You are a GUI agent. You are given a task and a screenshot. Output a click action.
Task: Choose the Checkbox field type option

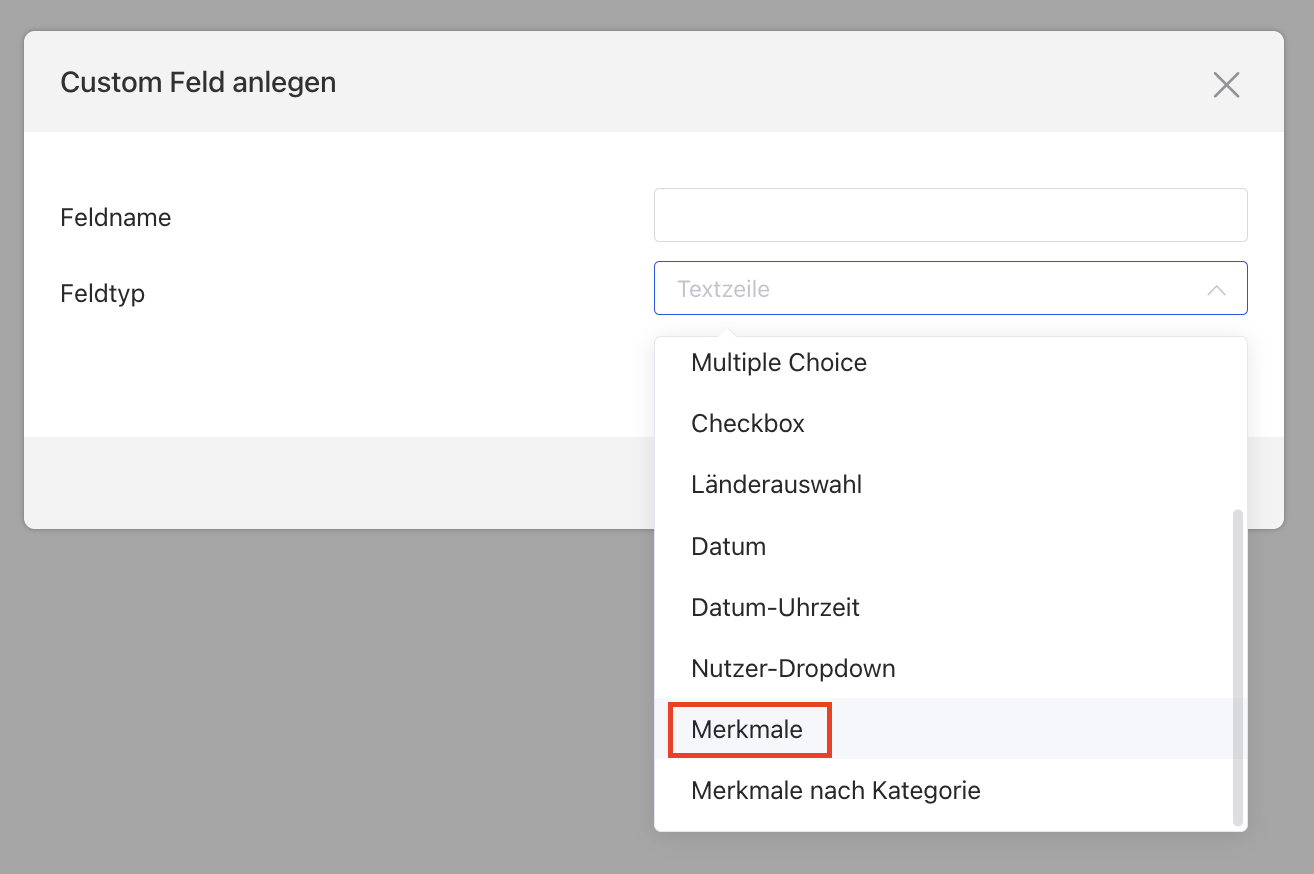[x=748, y=424]
